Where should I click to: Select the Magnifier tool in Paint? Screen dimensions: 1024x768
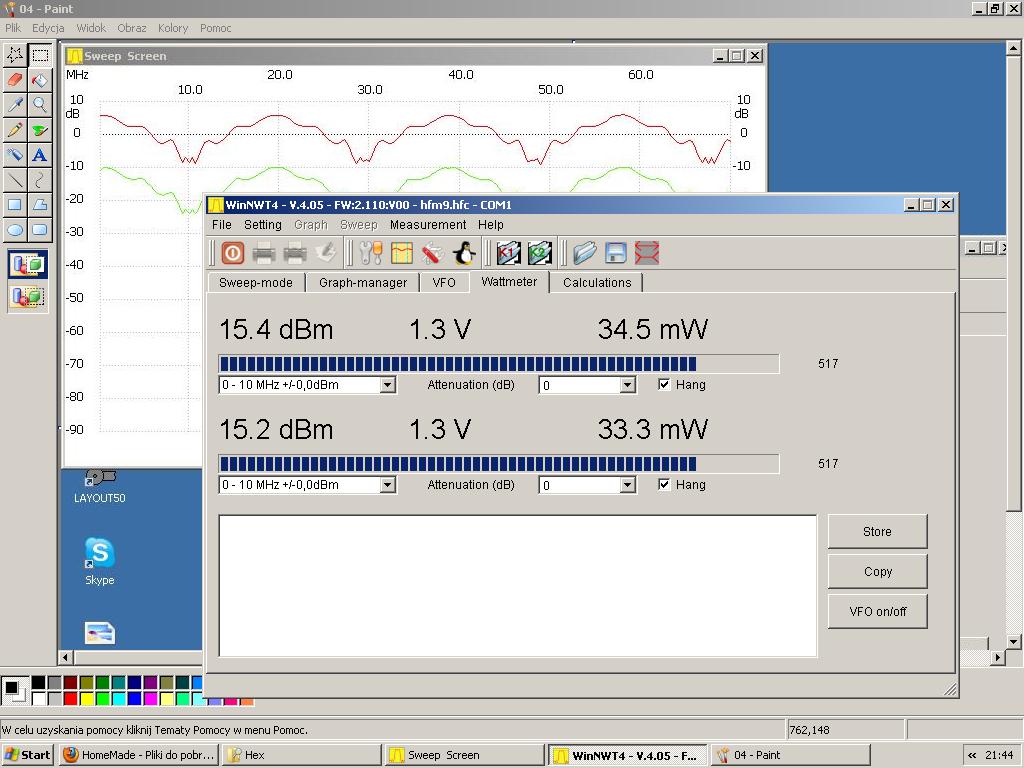[39, 104]
